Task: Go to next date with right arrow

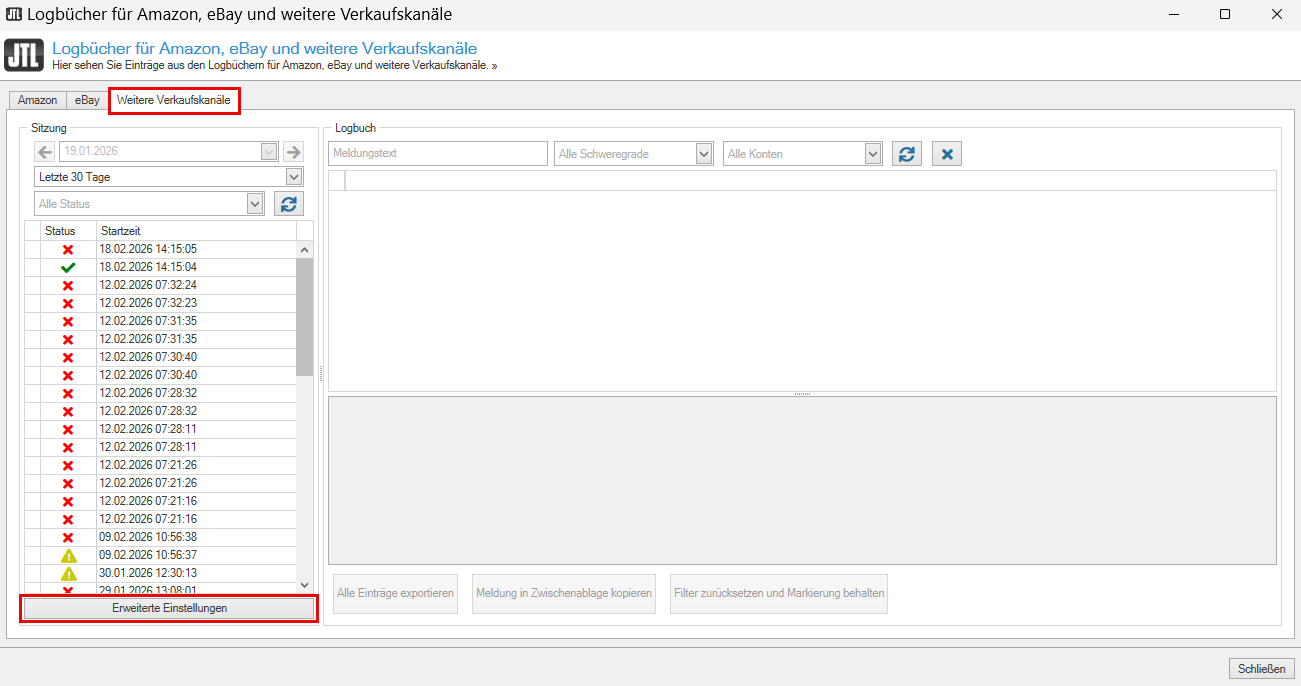Action: click(293, 152)
